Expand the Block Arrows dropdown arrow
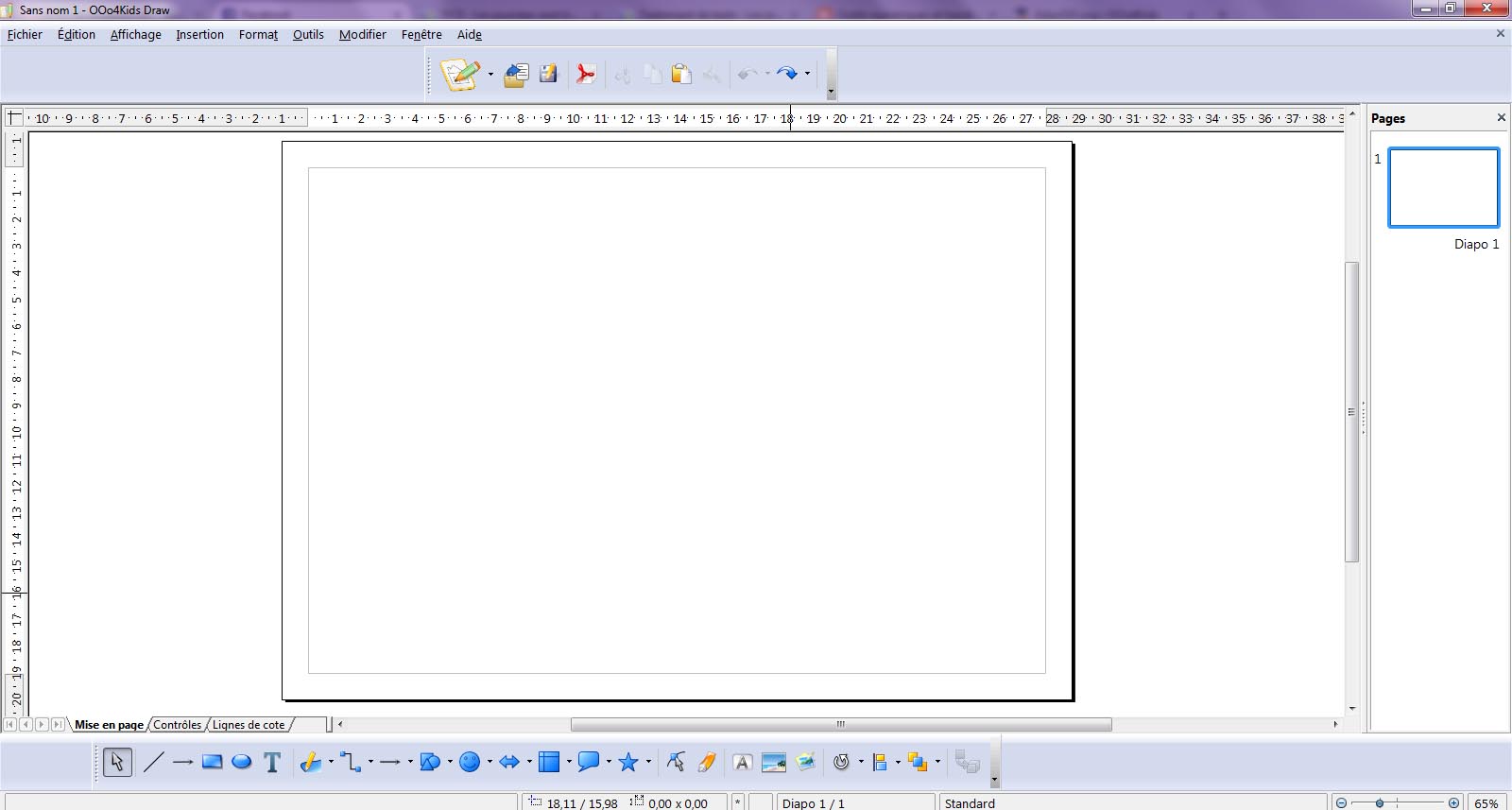Image resolution: width=1512 pixels, height=810 pixels. point(529,762)
